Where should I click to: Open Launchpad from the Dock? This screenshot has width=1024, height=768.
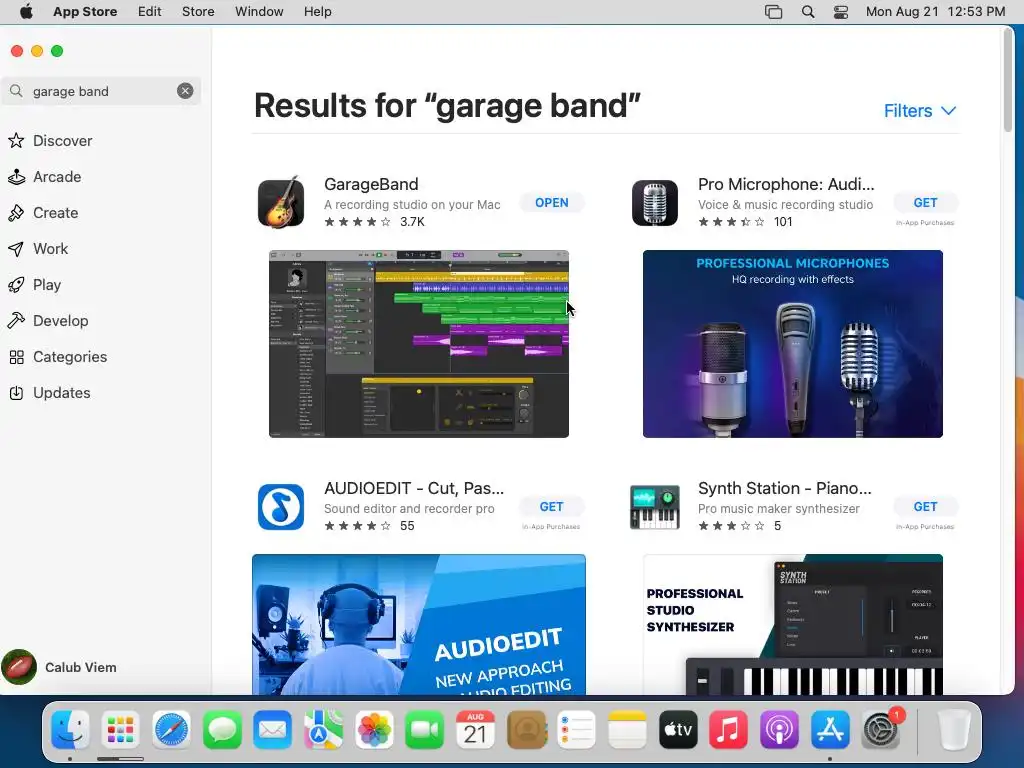pos(121,729)
